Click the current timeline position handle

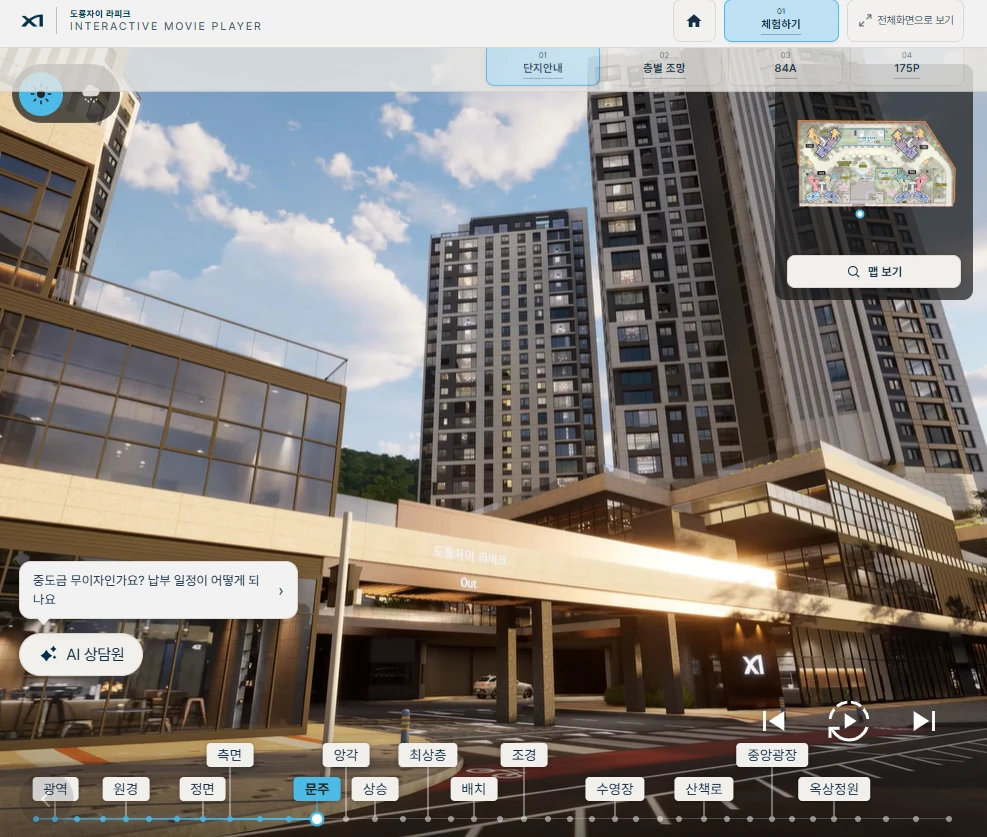[317, 819]
